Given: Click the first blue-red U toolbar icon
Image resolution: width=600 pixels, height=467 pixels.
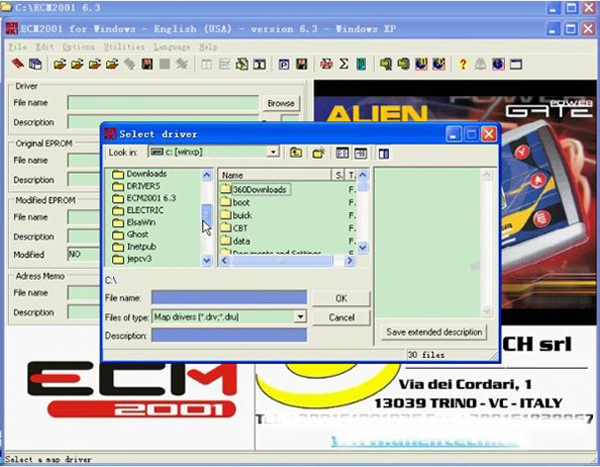Looking at the screenshot, I should (421, 64).
